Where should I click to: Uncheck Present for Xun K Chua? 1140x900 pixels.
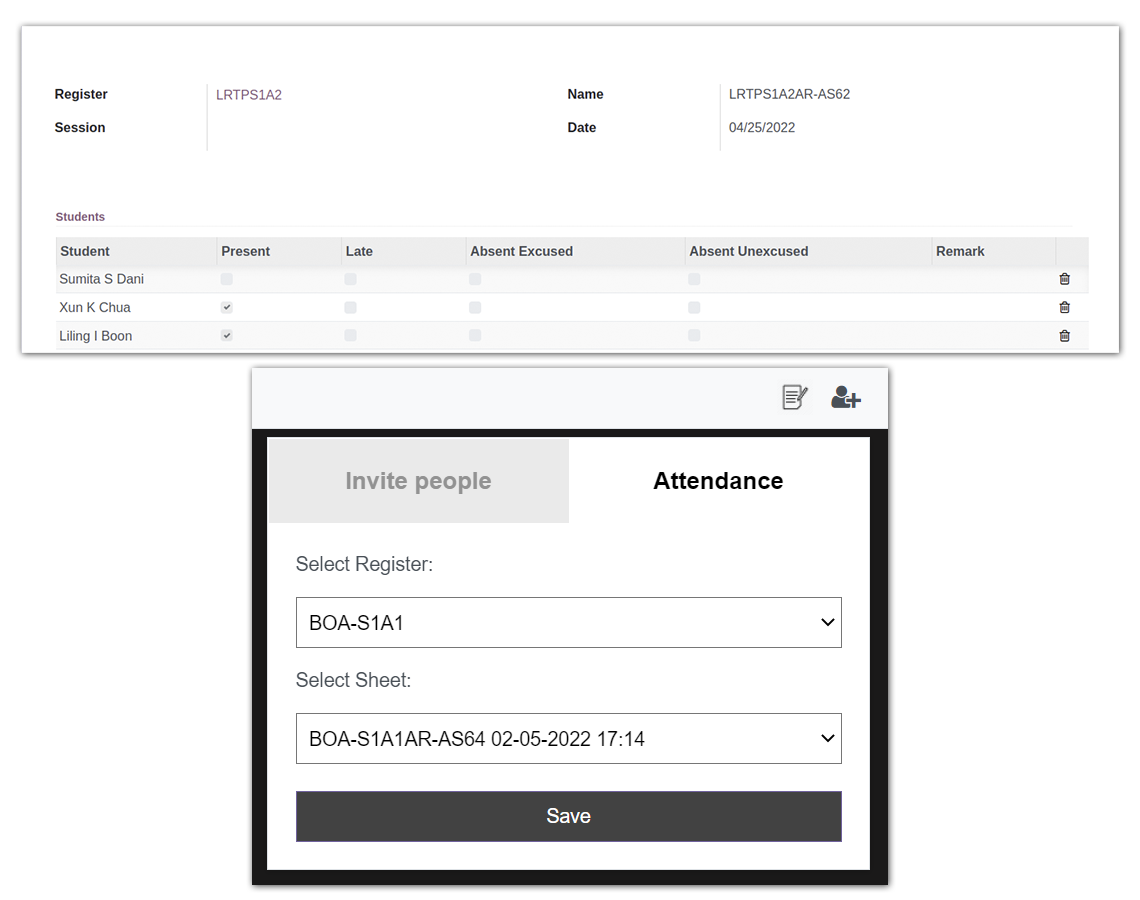click(x=227, y=308)
